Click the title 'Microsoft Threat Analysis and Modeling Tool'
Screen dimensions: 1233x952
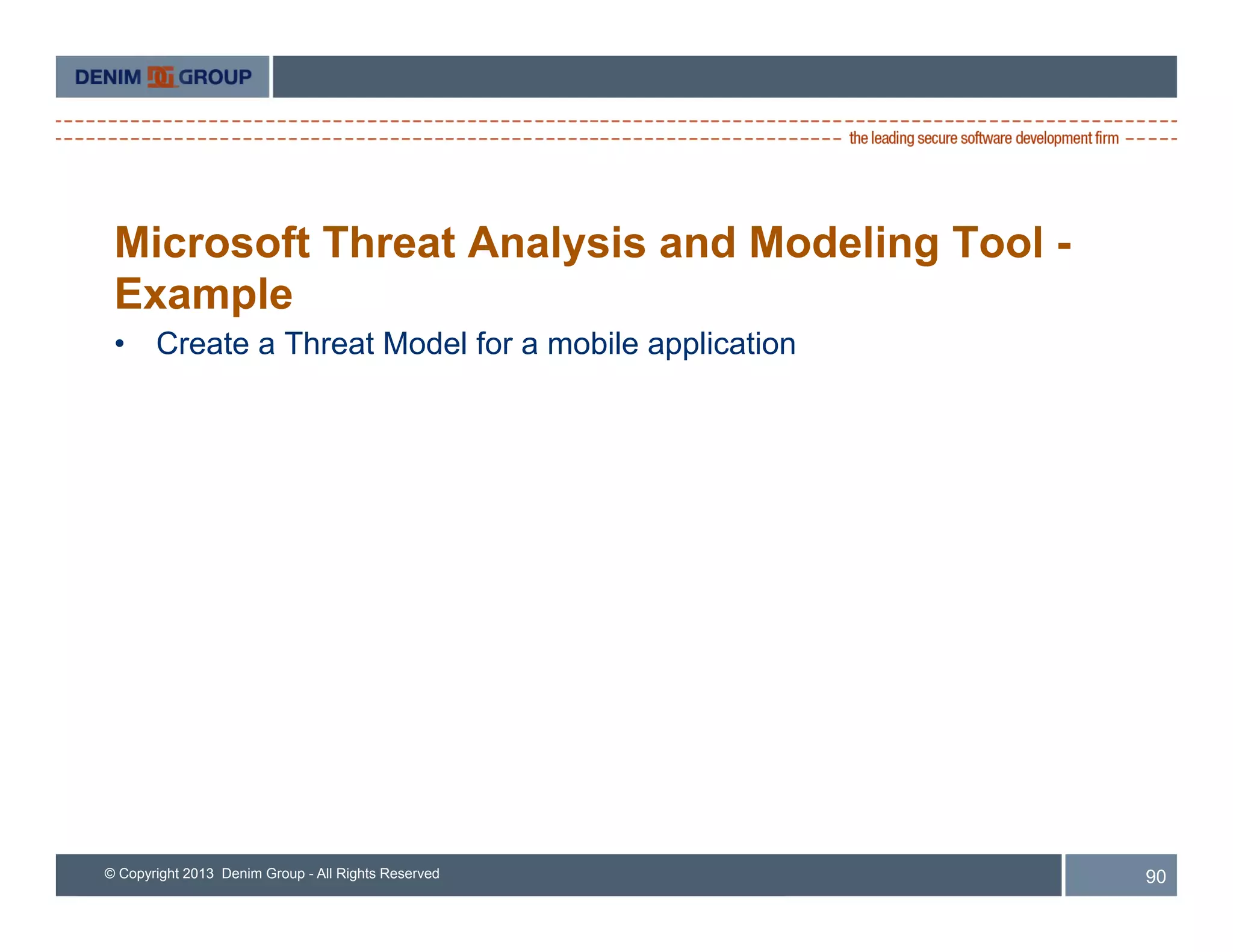pos(578,243)
